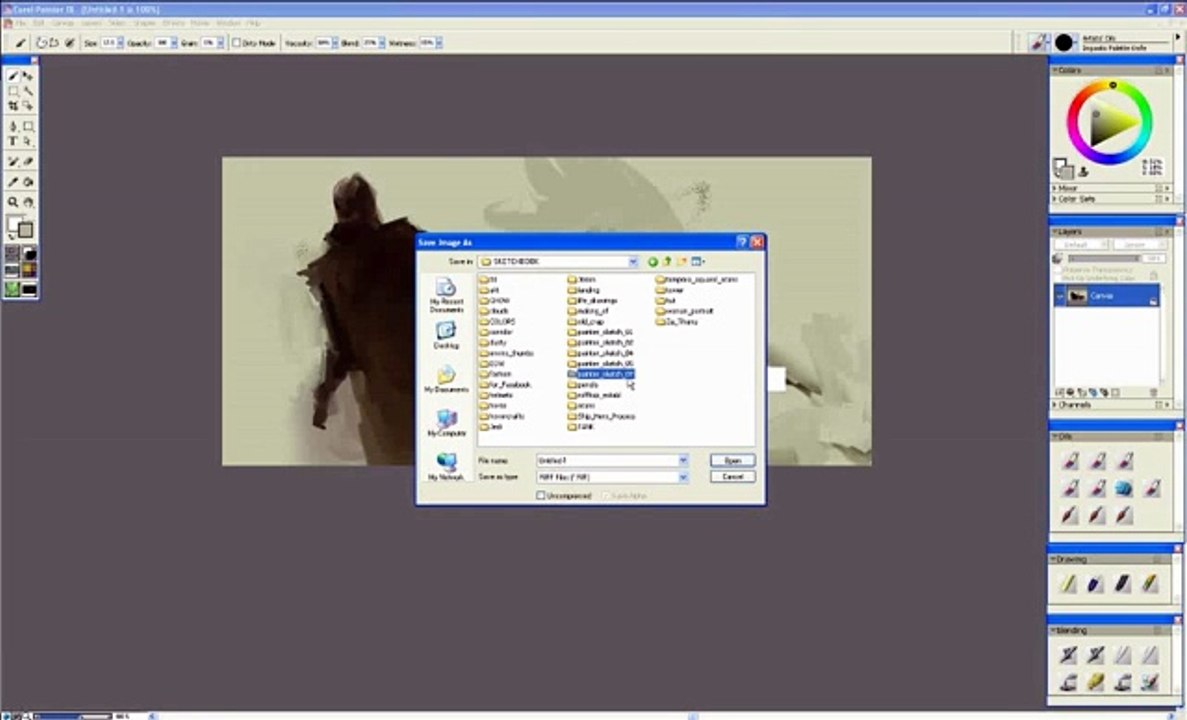Expand the Channels panel
This screenshot has width=1187, height=720.
click(x=1055, y=405)
